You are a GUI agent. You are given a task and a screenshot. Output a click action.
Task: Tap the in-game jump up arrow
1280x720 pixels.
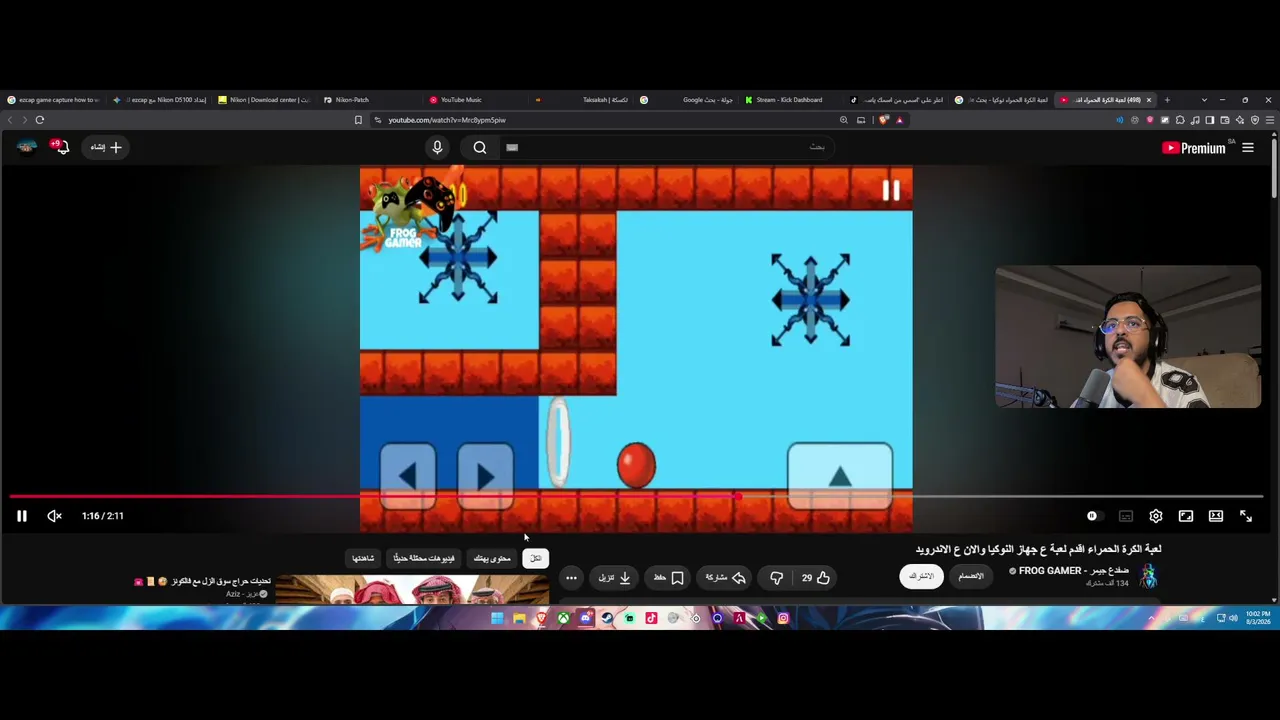tap(840, 476)
